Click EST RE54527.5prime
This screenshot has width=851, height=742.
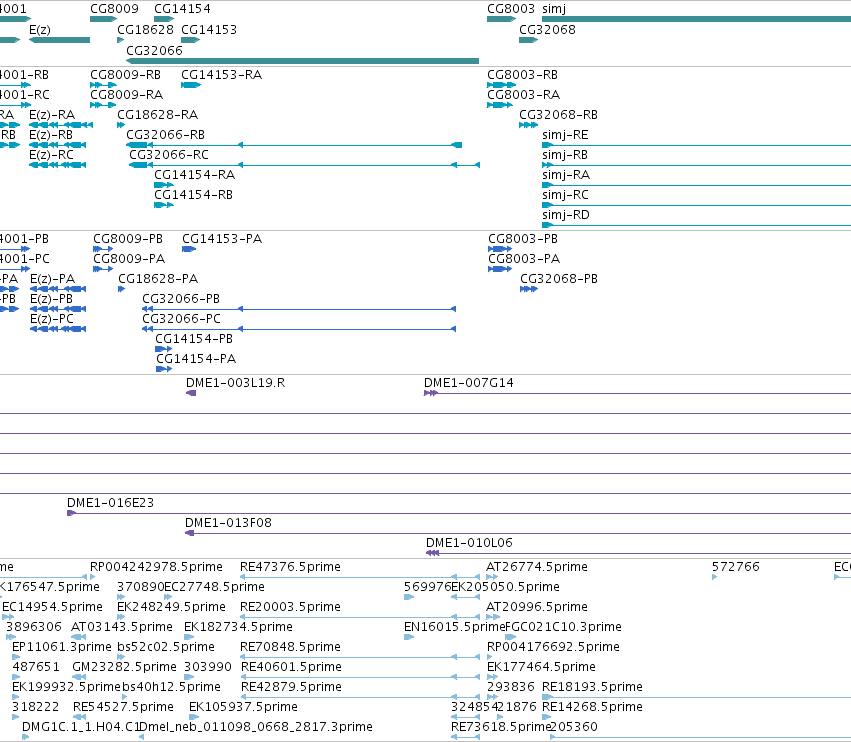123,708
